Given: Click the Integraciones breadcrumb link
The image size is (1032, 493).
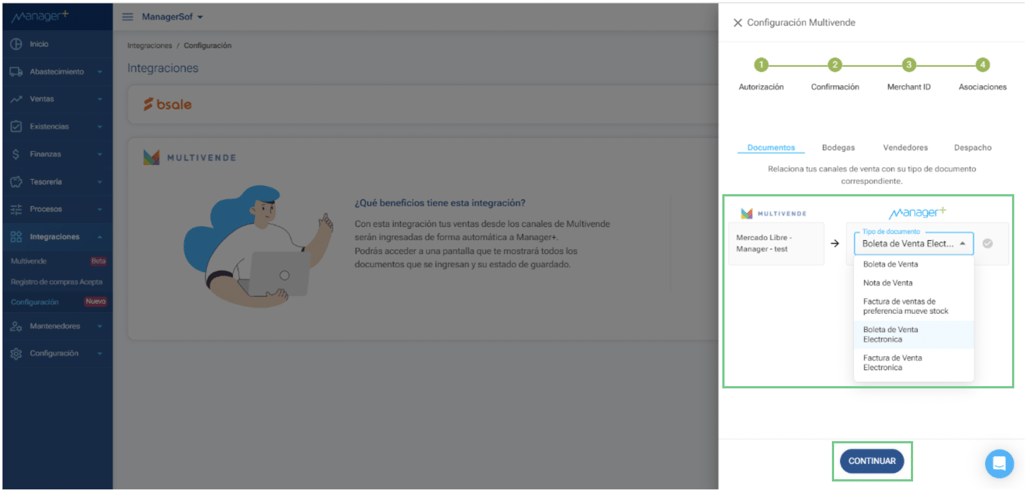Looking at the screenshot, I should pyautogui.click(x=149, y=46).
